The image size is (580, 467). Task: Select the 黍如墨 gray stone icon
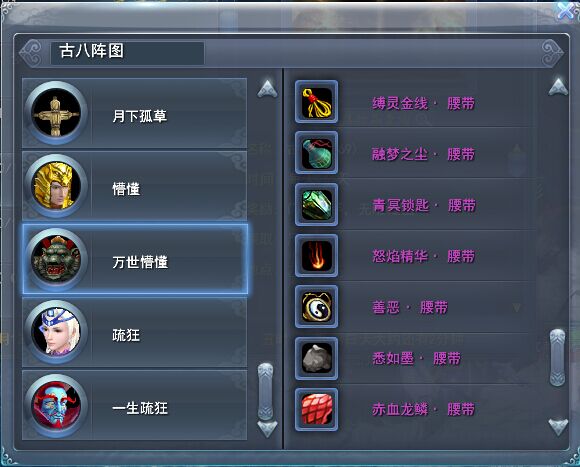316,358
